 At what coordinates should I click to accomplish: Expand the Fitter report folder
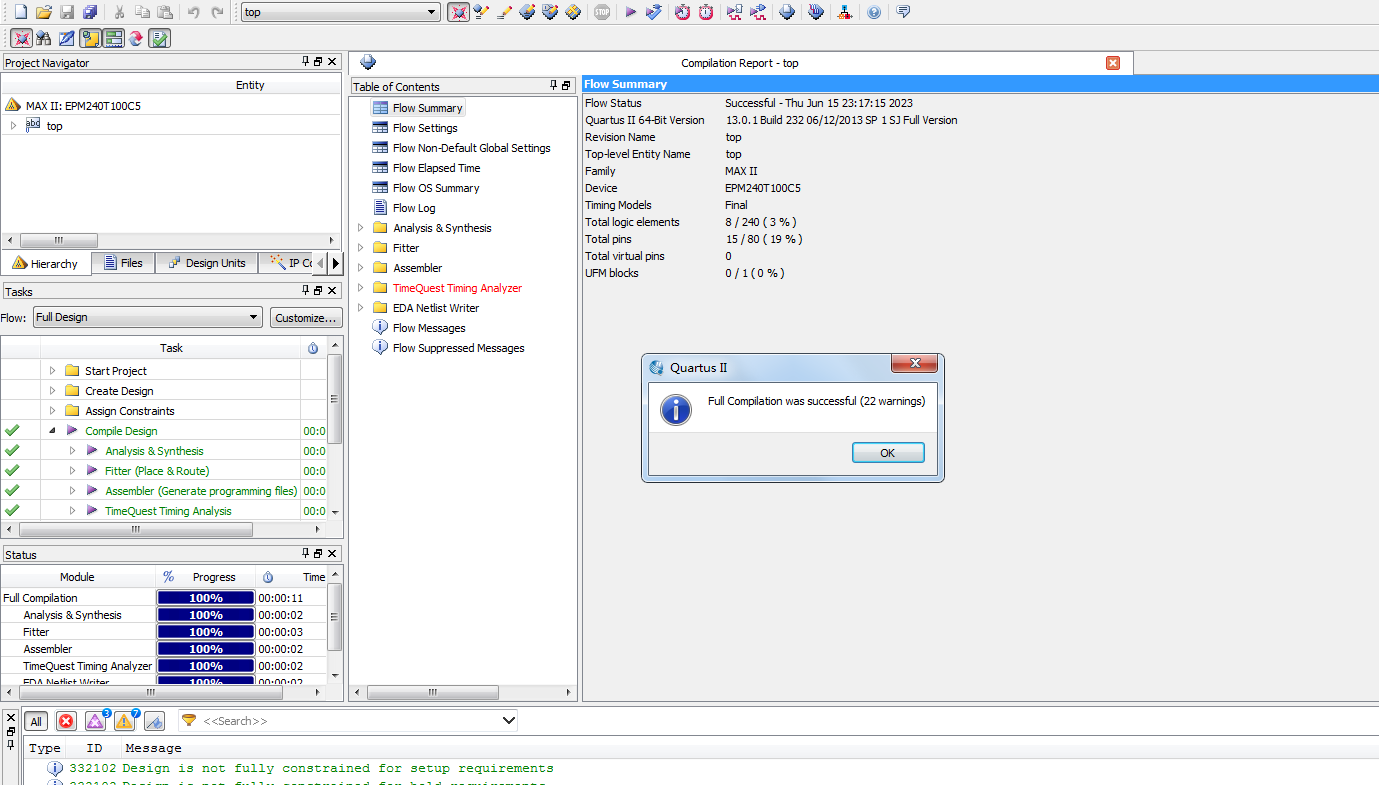(x=361, y=248)
